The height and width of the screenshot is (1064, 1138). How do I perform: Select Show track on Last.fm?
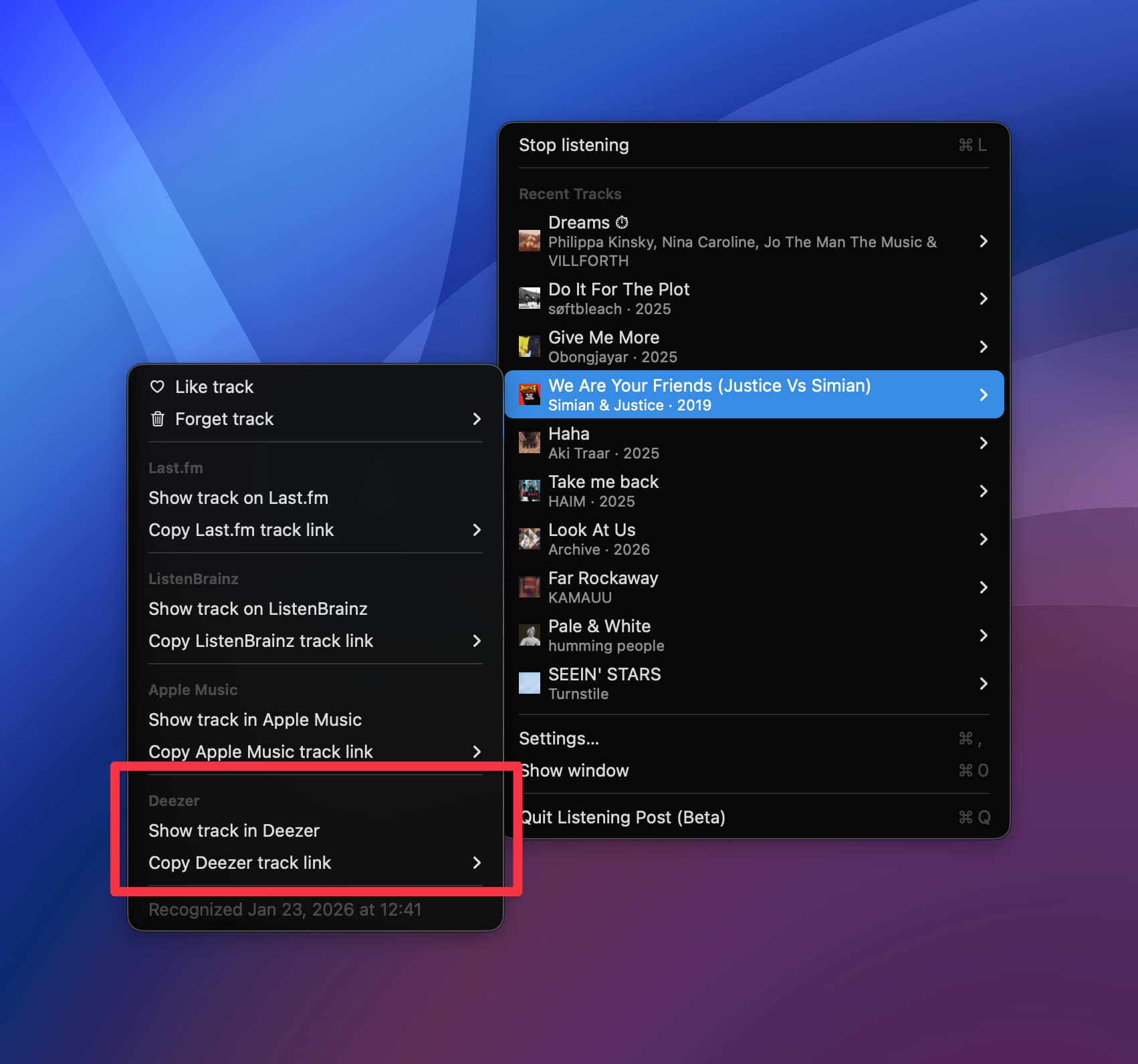click(238, 498)
